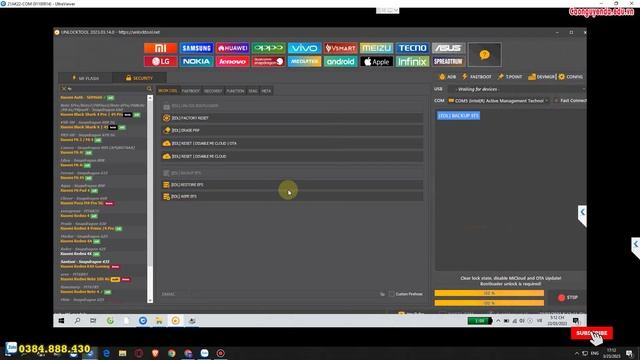640x360 pixels.
Task: Select the Huawei brand logo
Action: click(x=232, y=48)
